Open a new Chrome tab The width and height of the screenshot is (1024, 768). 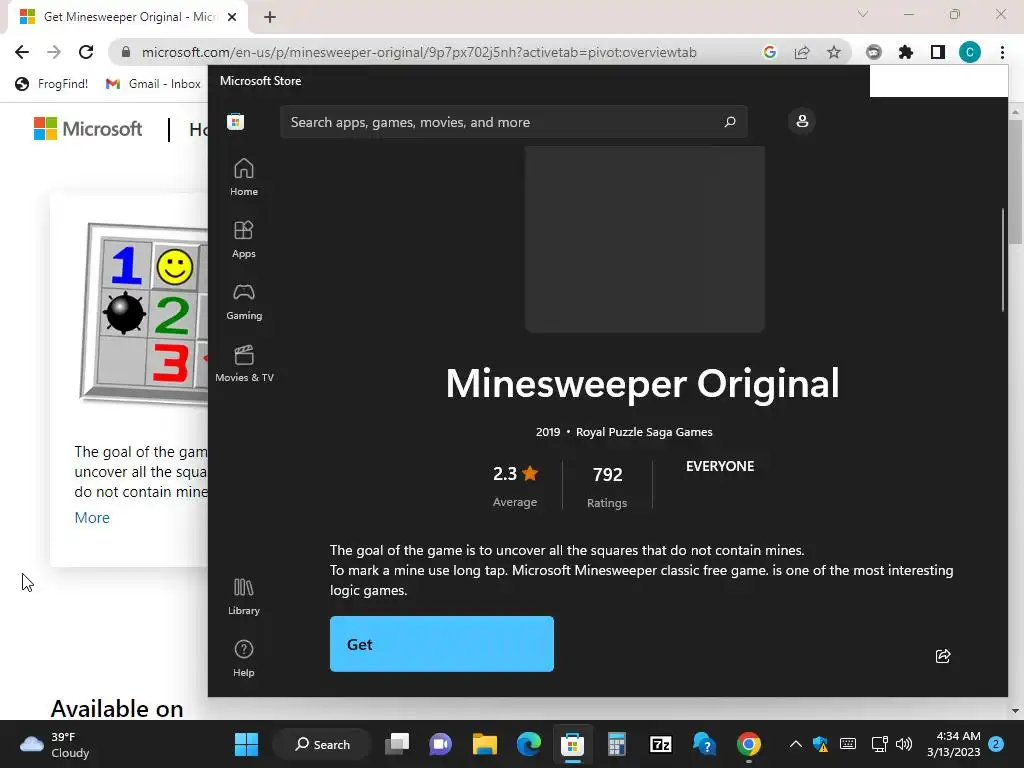click(270, 18)
